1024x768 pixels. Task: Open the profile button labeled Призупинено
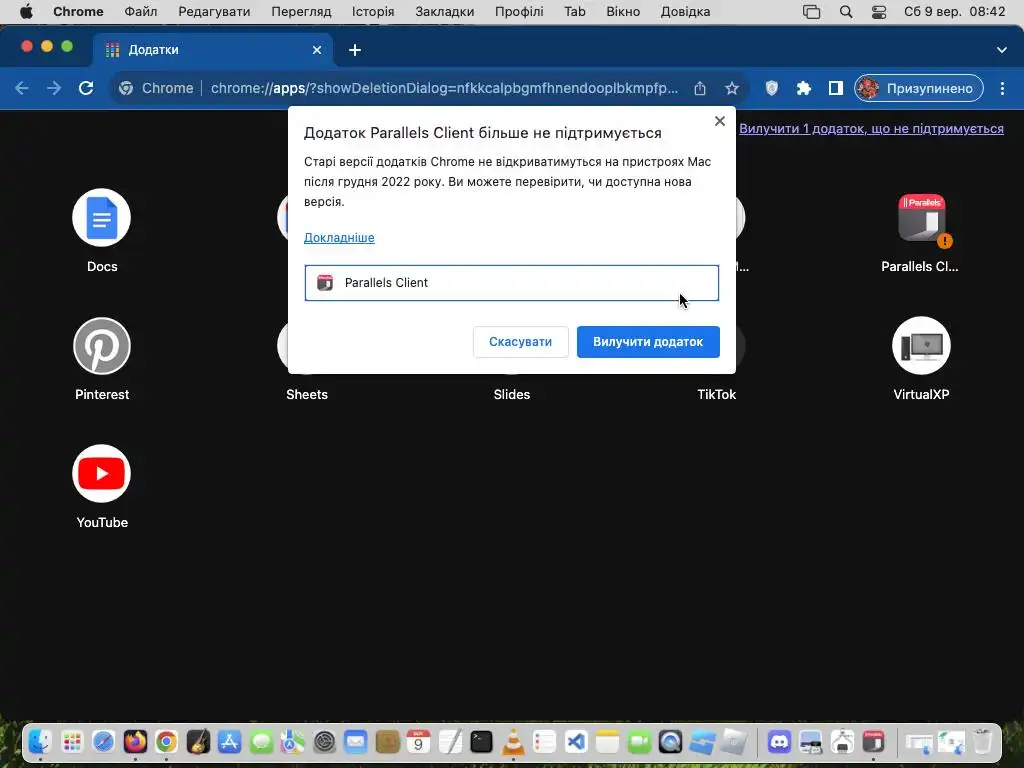tap(918, 88)
